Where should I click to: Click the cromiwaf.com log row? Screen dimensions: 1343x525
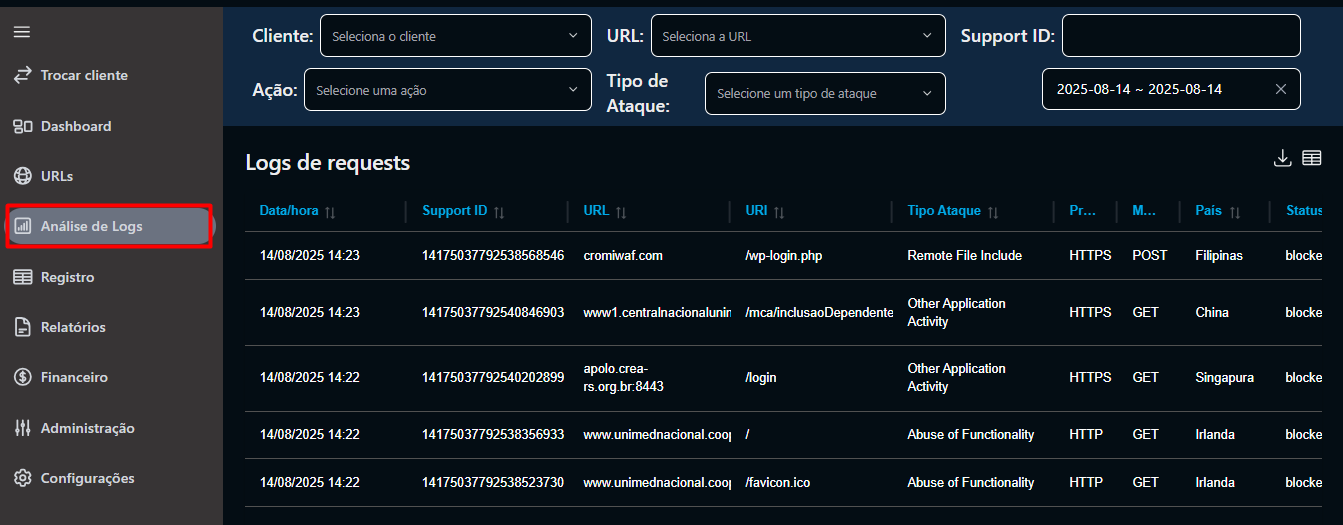(623, 256)
